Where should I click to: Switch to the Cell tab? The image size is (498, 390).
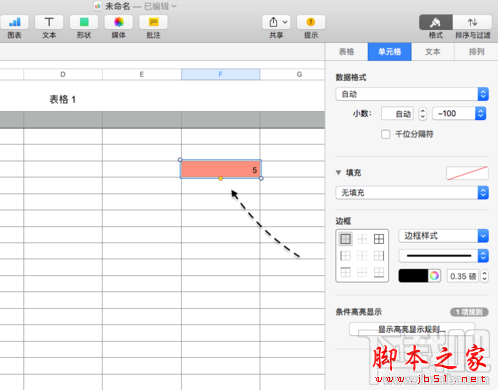[389, 52]
